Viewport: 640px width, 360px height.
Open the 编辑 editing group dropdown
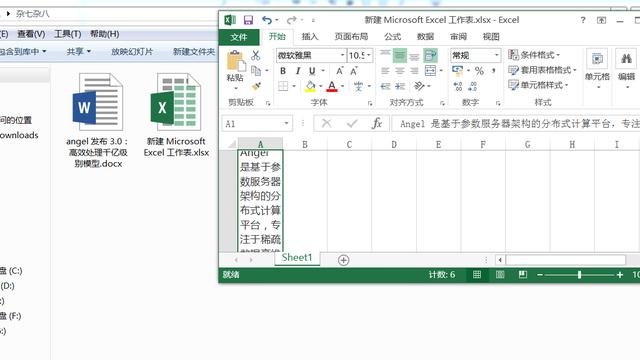pos(627,69)
